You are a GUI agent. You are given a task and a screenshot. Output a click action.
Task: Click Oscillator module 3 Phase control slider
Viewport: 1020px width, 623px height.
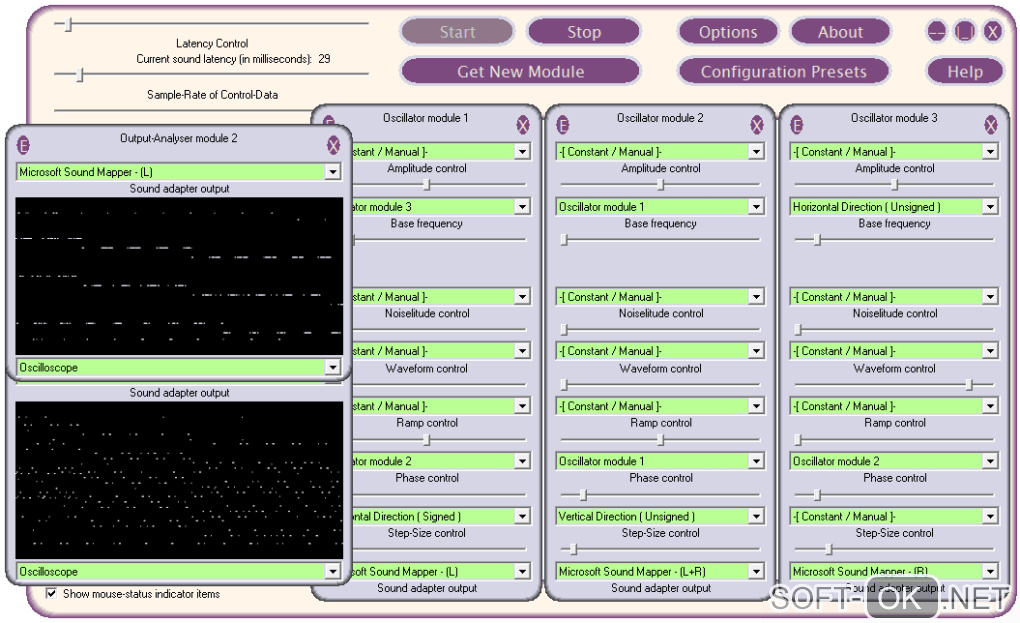coord(817,495)
